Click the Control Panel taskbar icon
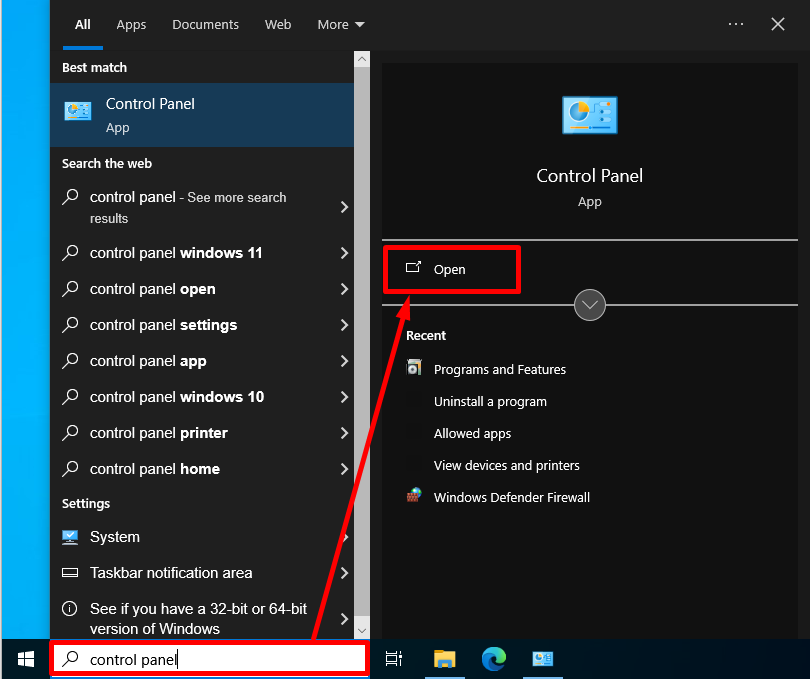 (542, 659)
